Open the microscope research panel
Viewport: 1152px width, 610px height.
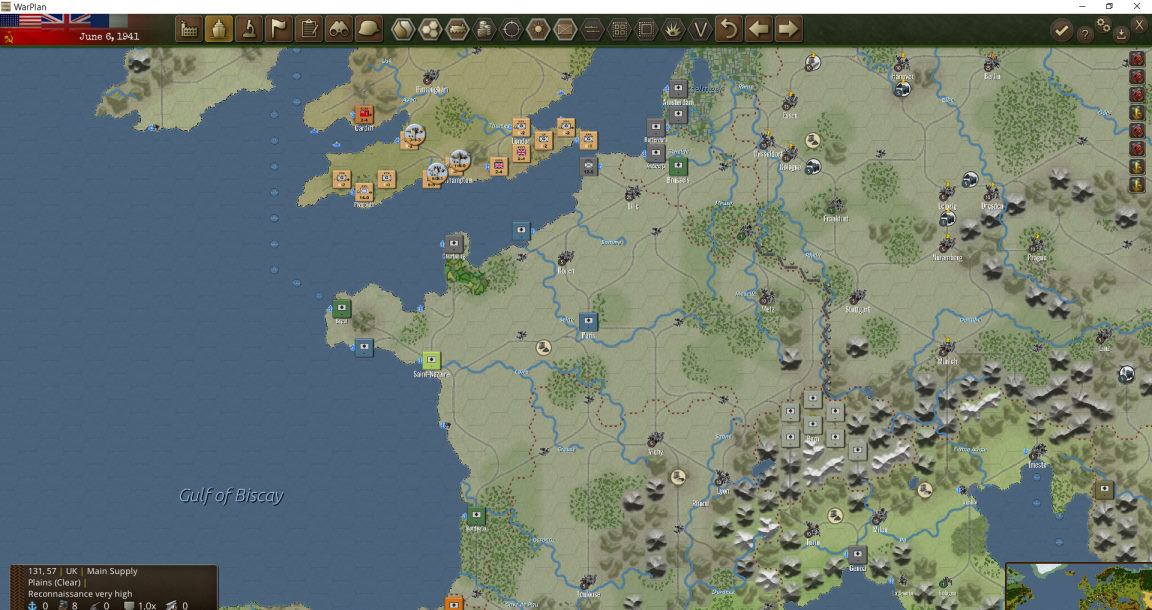point(249,29)
